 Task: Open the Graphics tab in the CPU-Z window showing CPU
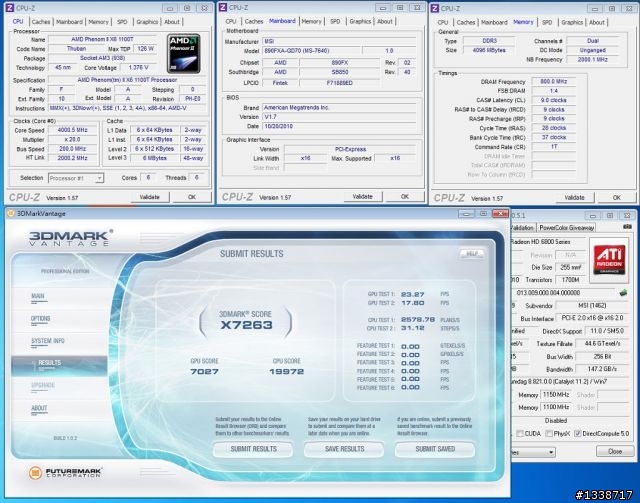pyautogui.click(x=147, y=22)
